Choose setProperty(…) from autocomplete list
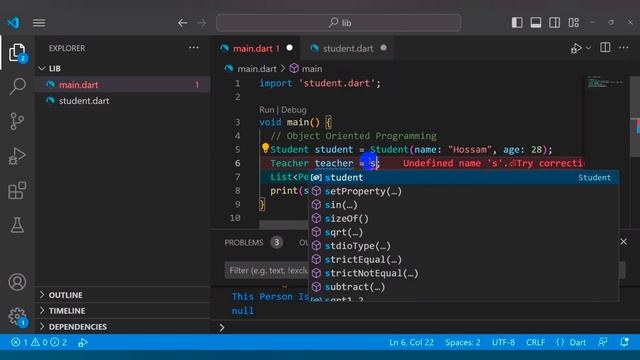This screenshot has height=360, width=640. coord(464,191)
